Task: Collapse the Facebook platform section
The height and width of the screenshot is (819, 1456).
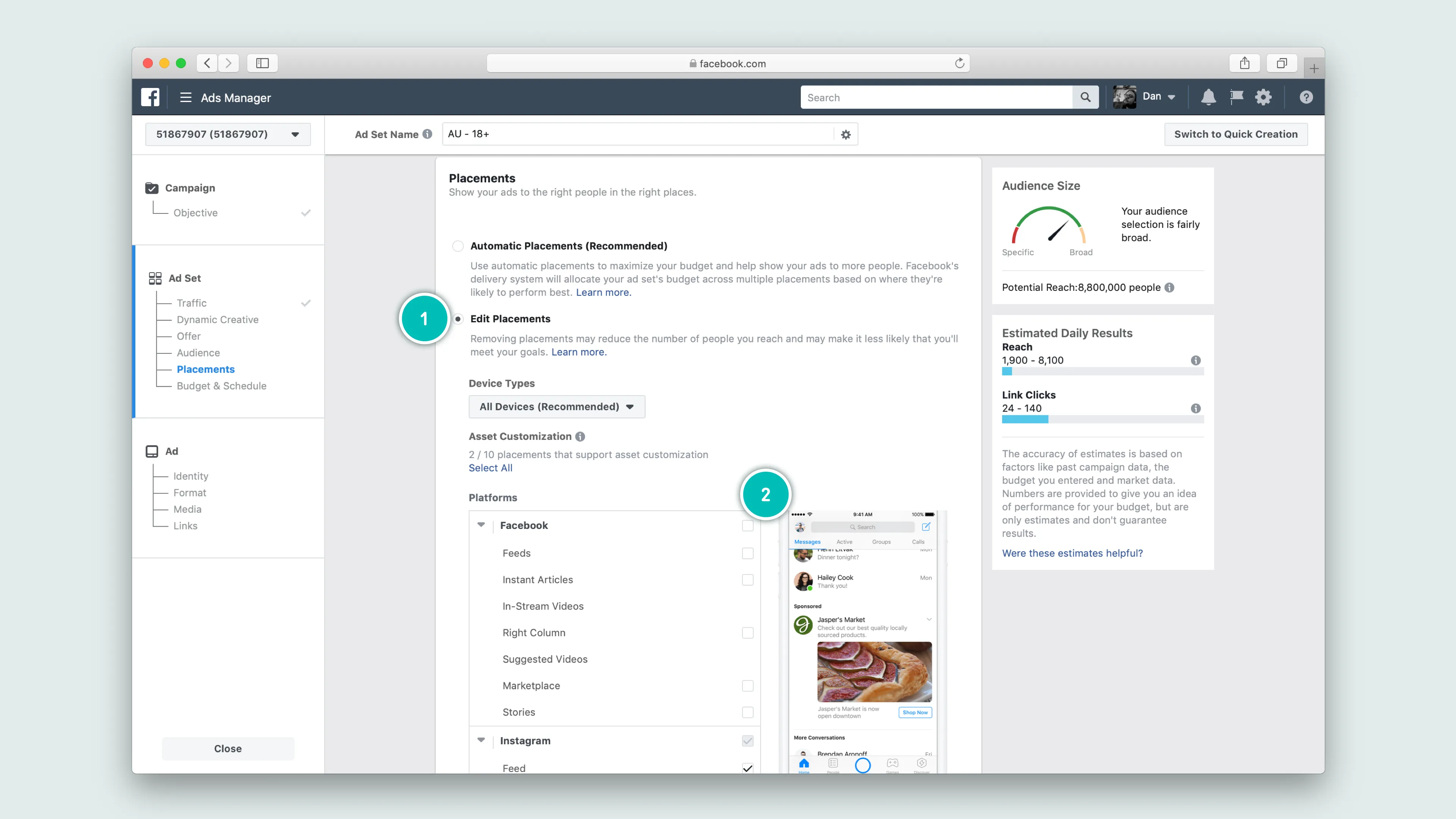Action: click(481, 525)
